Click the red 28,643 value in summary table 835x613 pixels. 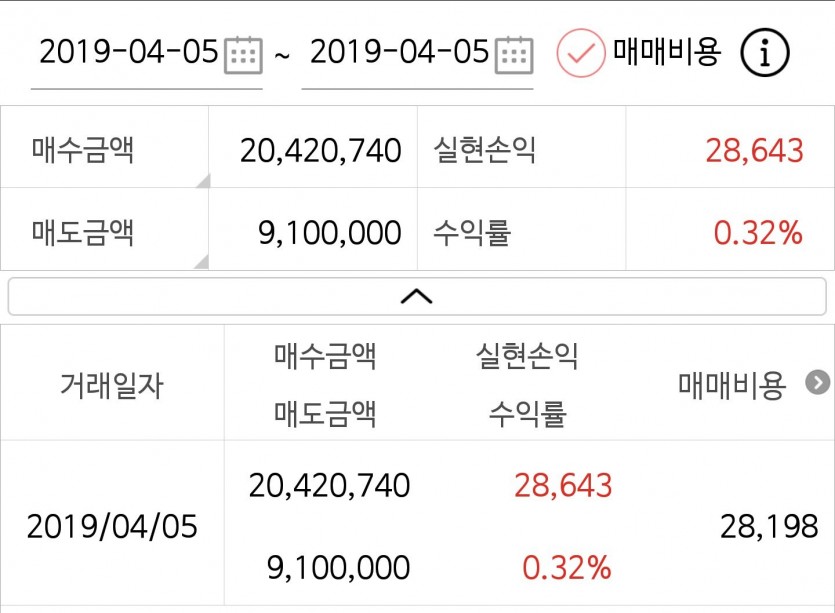pyautogui.click(x=754, y=151)
